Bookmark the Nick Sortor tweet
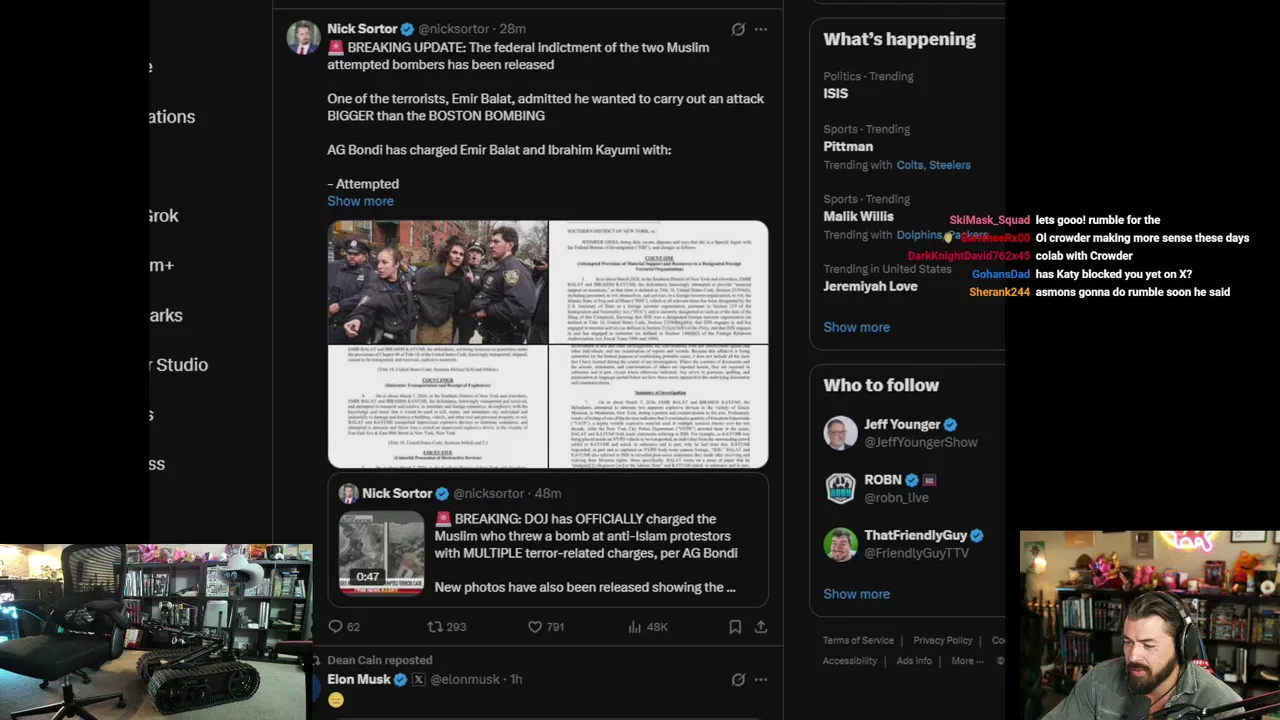The height and width of the screenshot is (720, 1280). pyautogui.click(x=735, y=627)
